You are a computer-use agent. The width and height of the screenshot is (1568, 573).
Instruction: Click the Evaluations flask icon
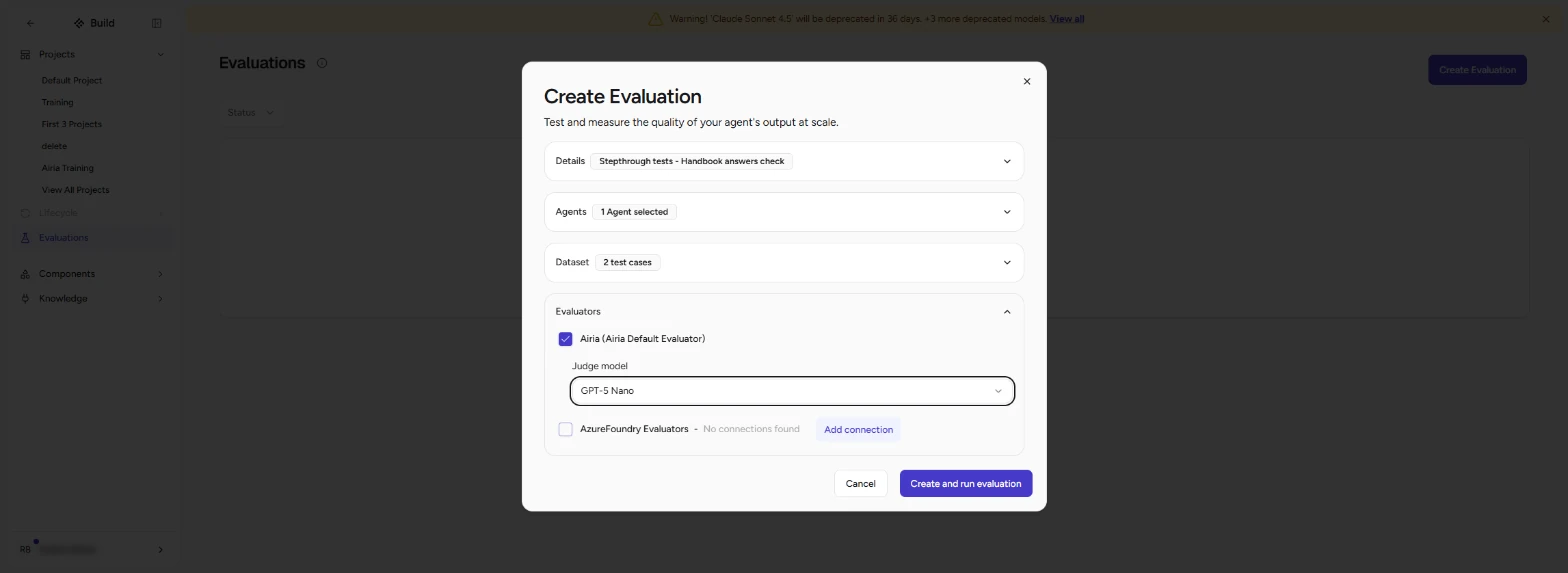click(x=25, y=238)
